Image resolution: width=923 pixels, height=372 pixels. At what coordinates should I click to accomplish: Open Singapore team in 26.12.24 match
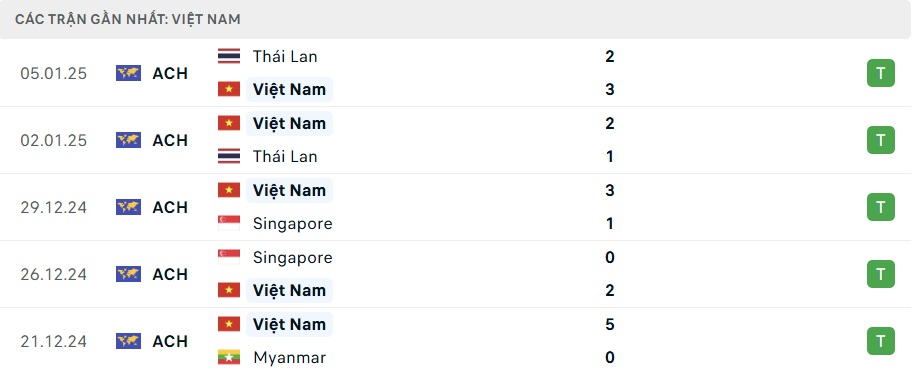[293, 258]
